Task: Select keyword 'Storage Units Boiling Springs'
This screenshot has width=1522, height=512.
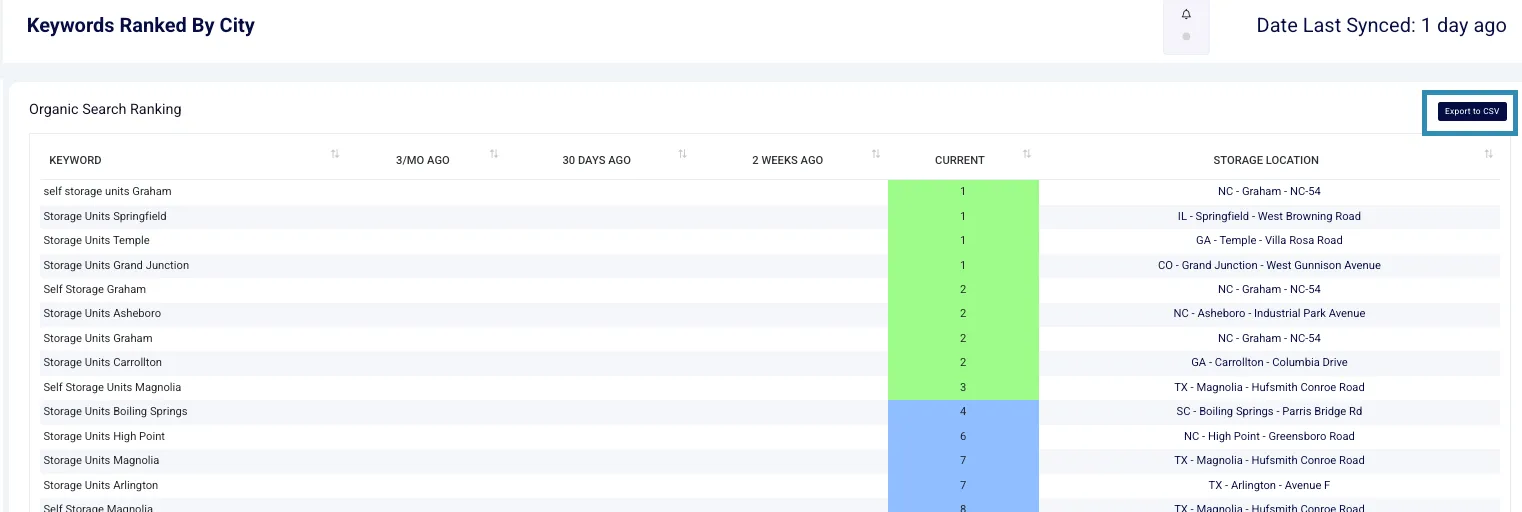Action: pyautogui.click(x=115, y=411)
